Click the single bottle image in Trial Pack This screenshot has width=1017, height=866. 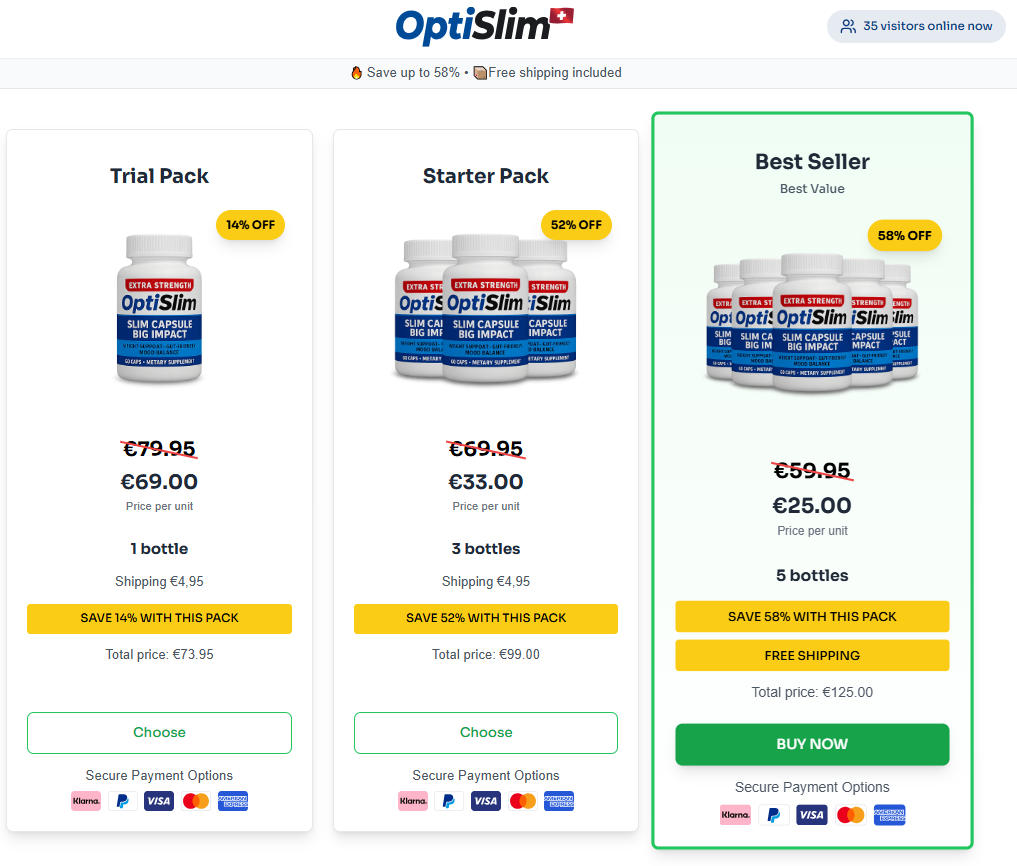(159, 308)
